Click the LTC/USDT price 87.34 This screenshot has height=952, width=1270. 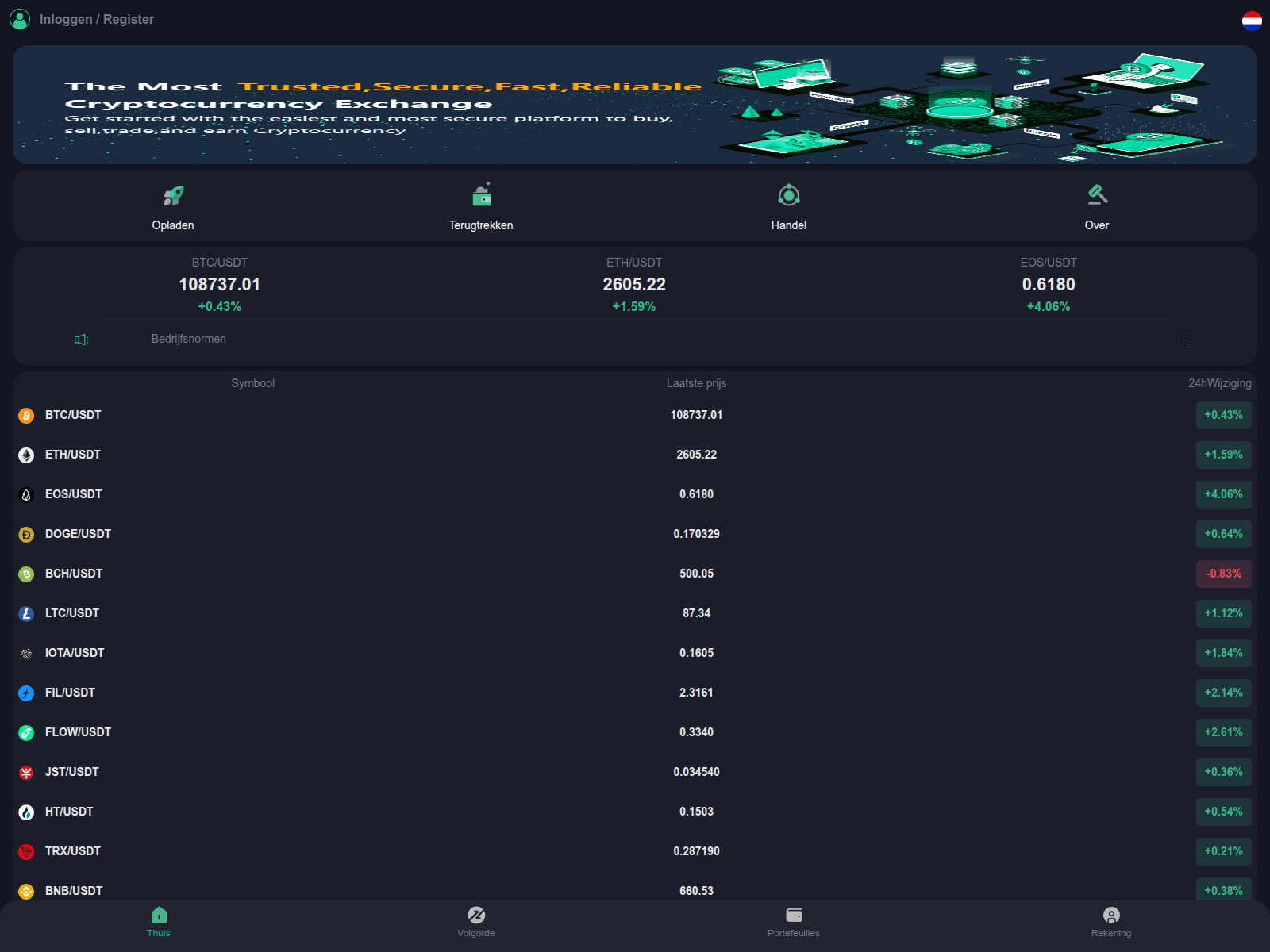click(697, 613)
